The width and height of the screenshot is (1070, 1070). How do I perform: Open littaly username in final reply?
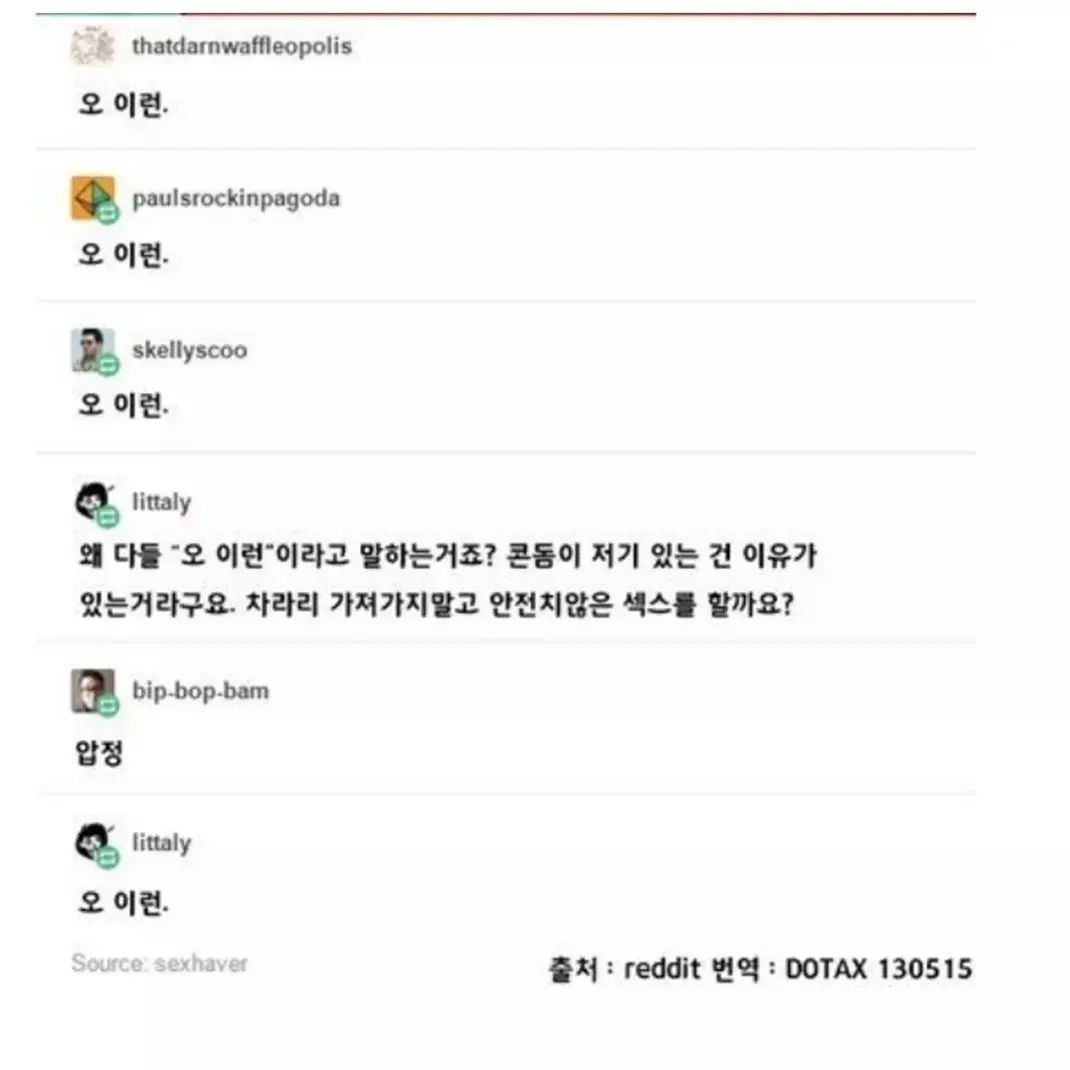click(x=161, y=843)
